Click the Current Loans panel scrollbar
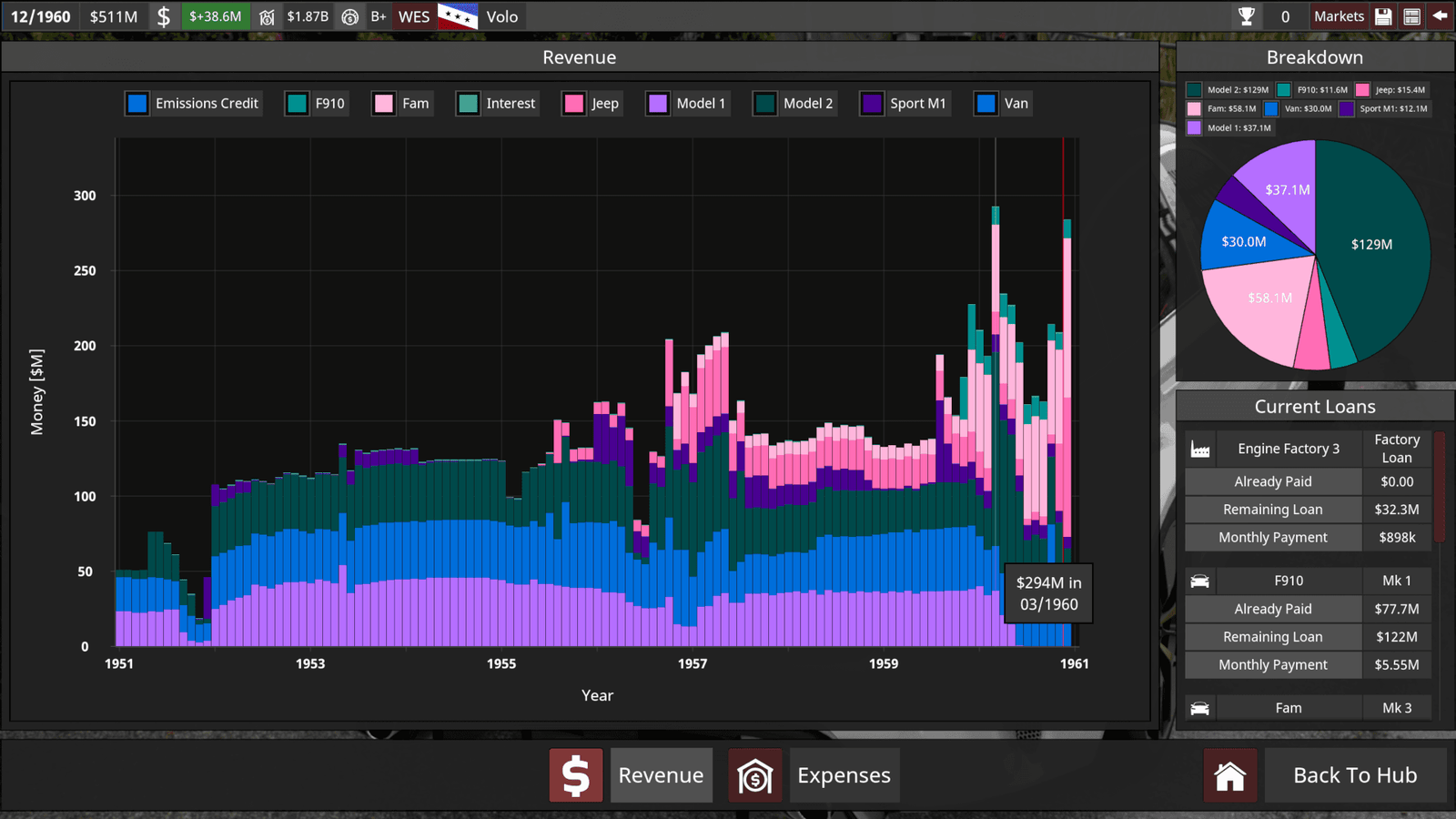This screenshot has height=819, width=1456. pos(1440,487)
